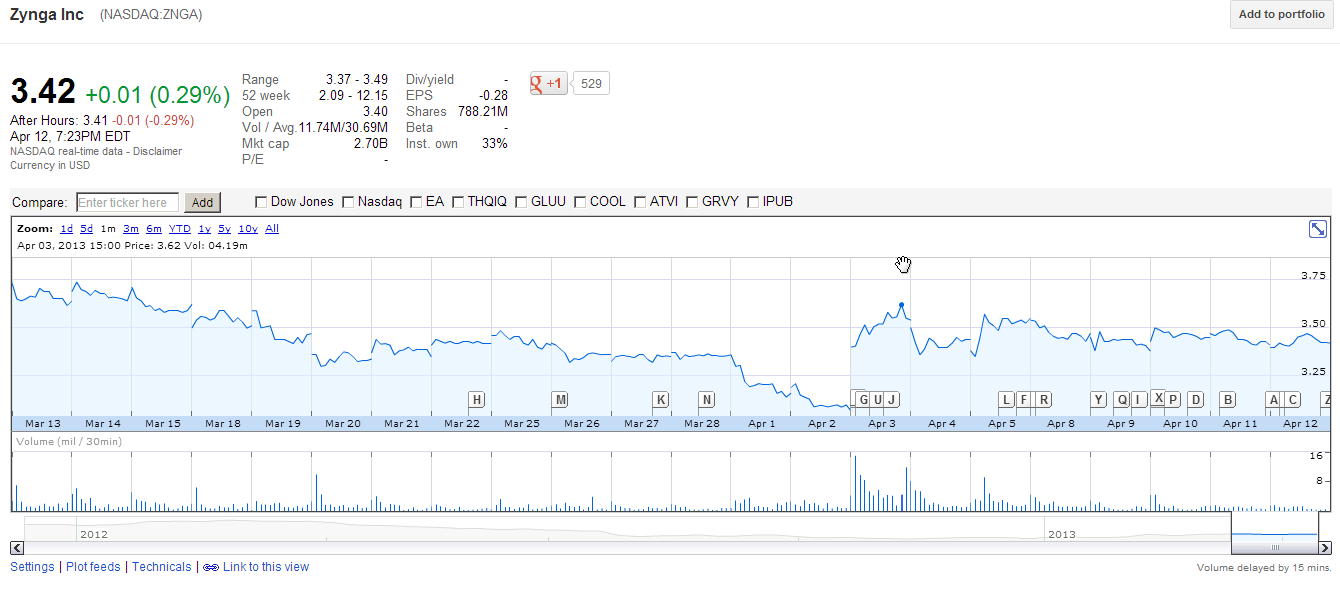
Task: Select the YTD zoom range
Action: point(180,229)
